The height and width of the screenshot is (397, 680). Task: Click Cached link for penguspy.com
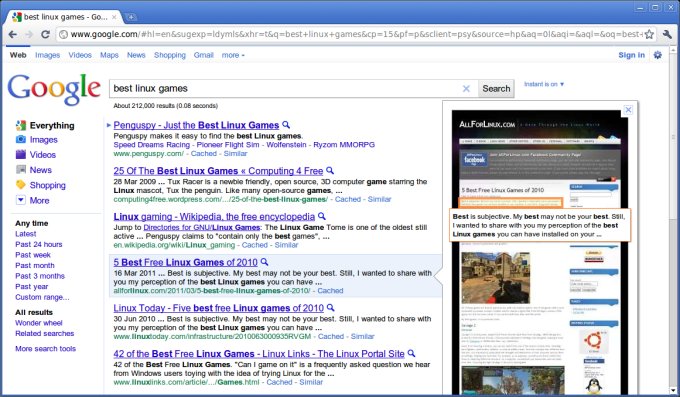pos(203,154)
